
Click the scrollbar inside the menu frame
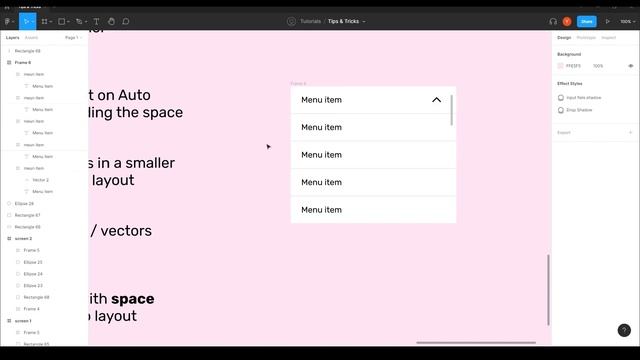451,110
